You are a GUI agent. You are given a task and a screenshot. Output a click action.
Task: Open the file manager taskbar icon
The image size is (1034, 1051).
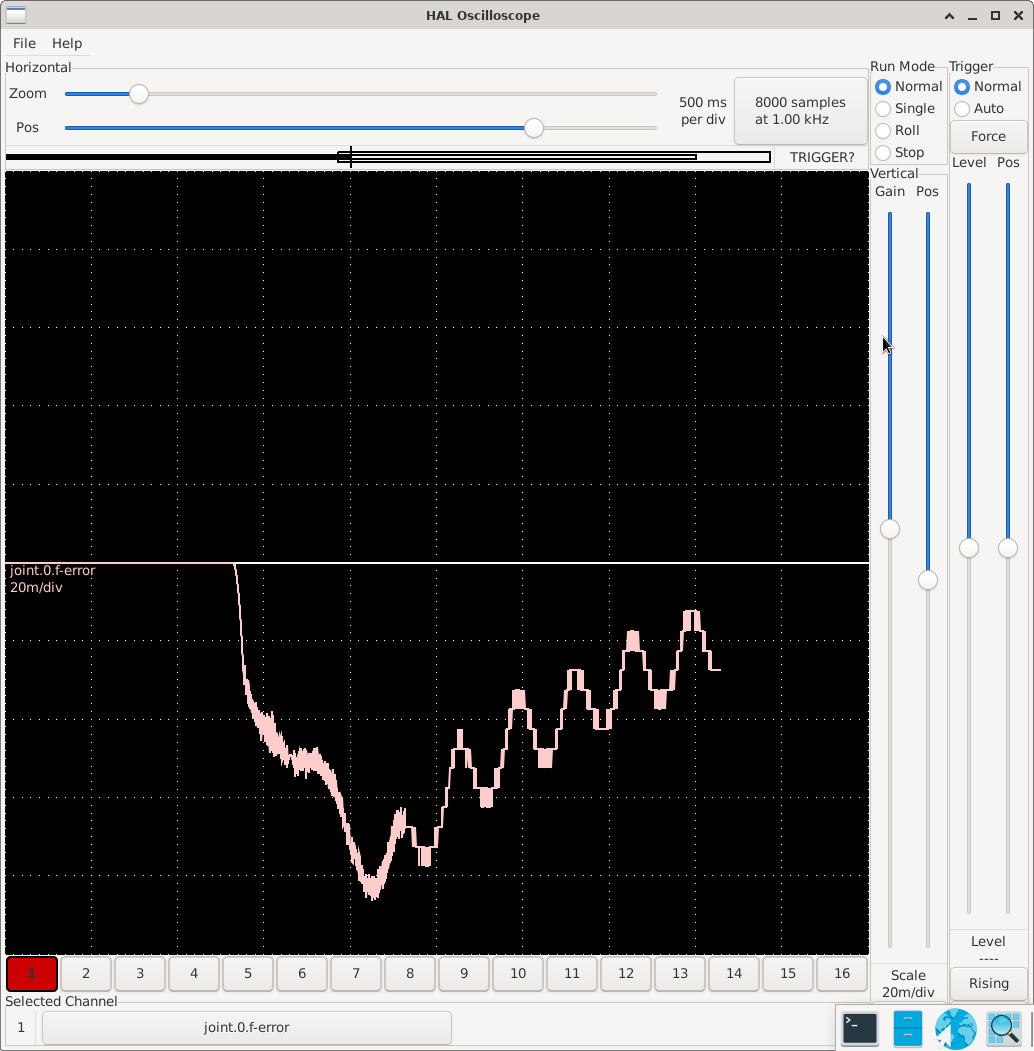[x=908, y=1028]
